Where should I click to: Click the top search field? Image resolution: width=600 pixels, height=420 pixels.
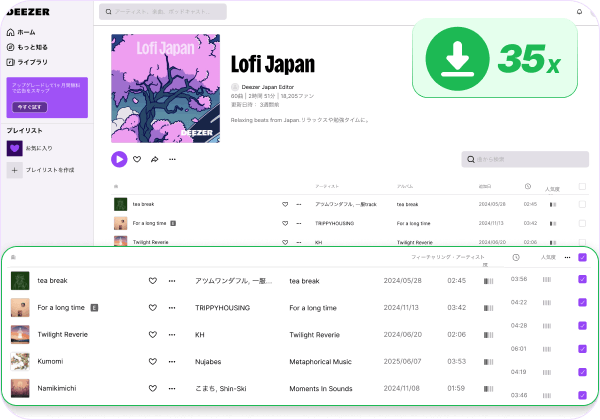click(x=163, y=11)
